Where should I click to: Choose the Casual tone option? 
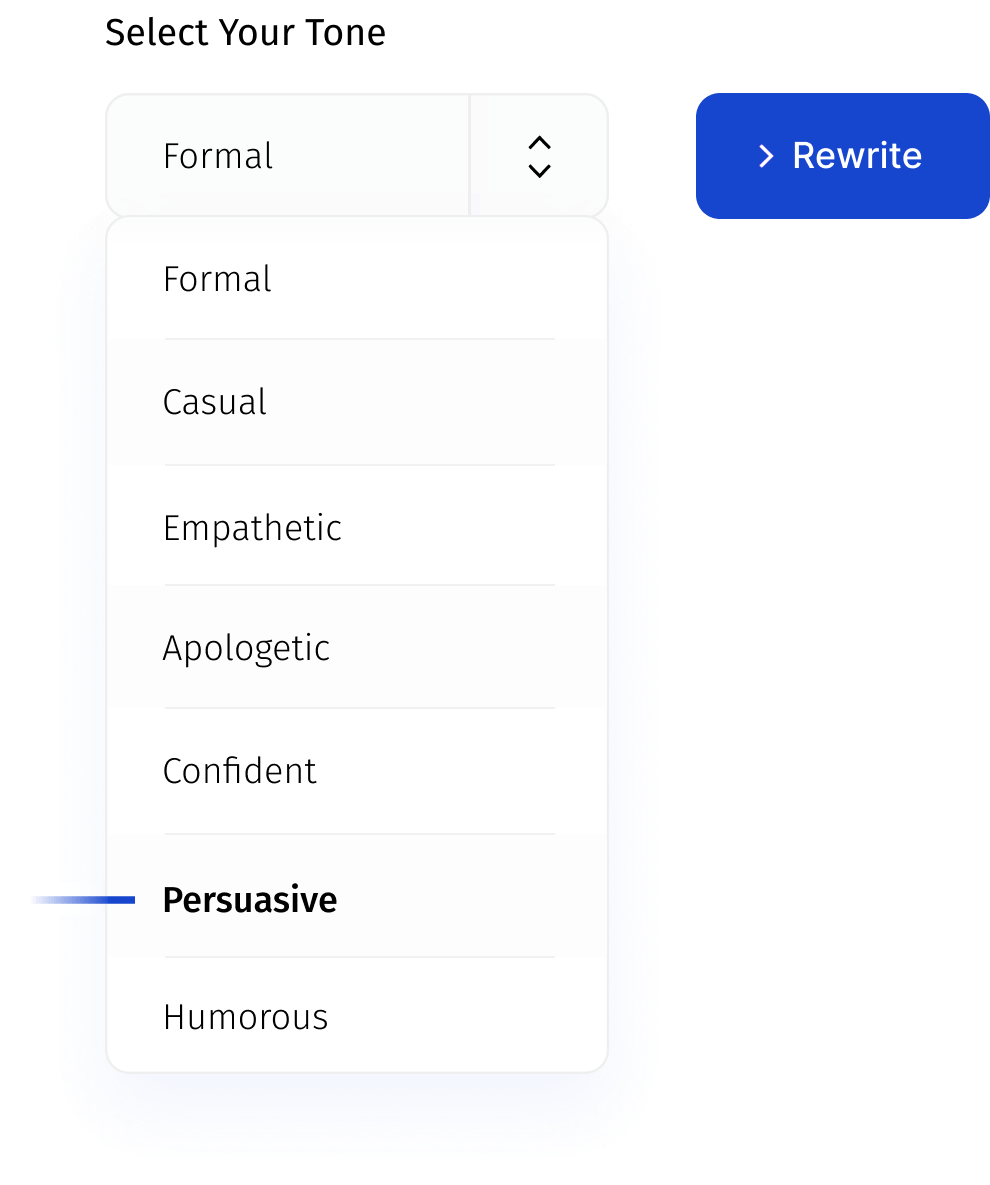(215, 402)
